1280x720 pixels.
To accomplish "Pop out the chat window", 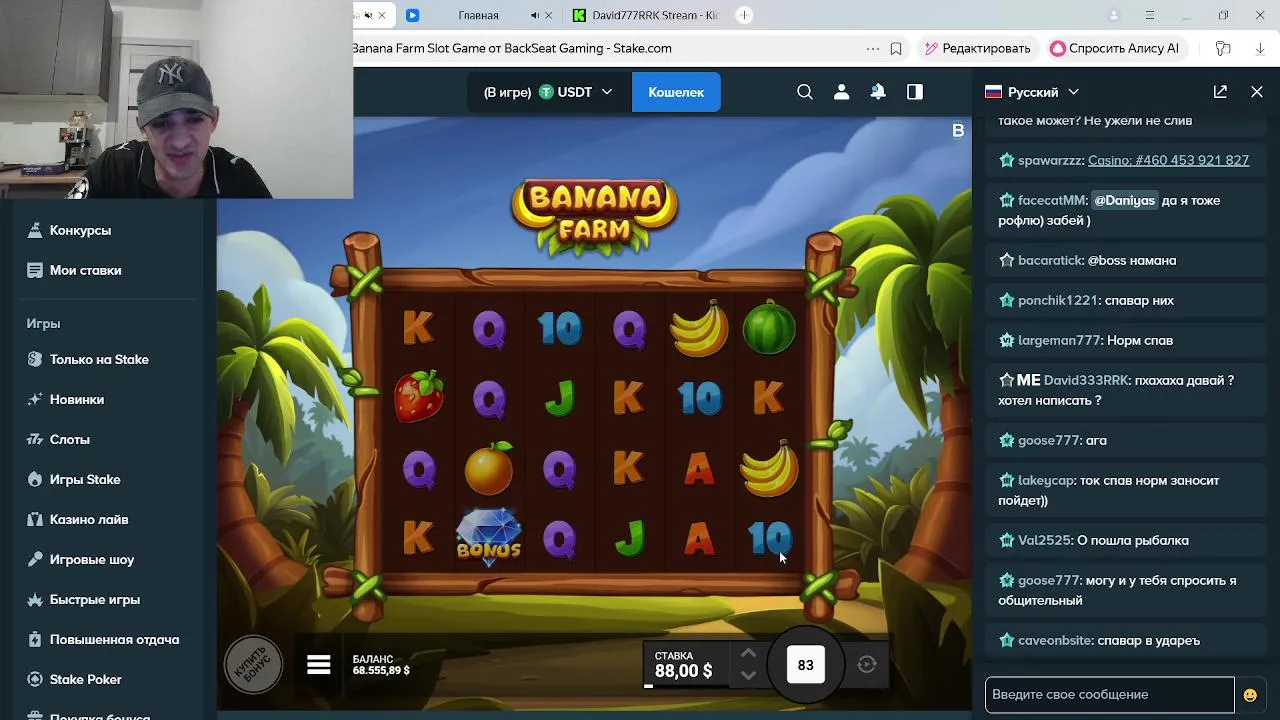I will pos(1220,91).
